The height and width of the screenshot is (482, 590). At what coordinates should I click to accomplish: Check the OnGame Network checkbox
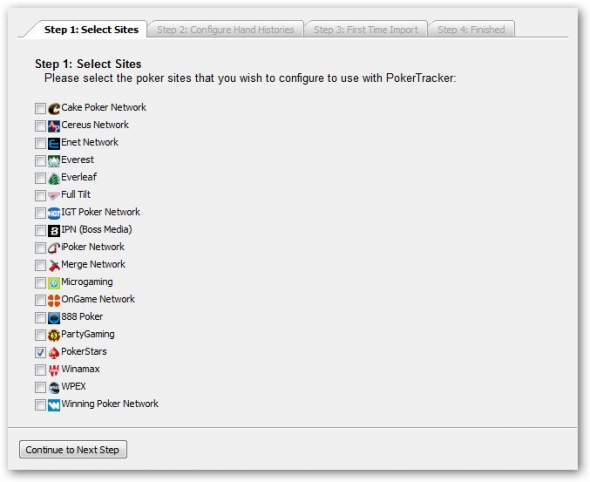click(40, 300)
